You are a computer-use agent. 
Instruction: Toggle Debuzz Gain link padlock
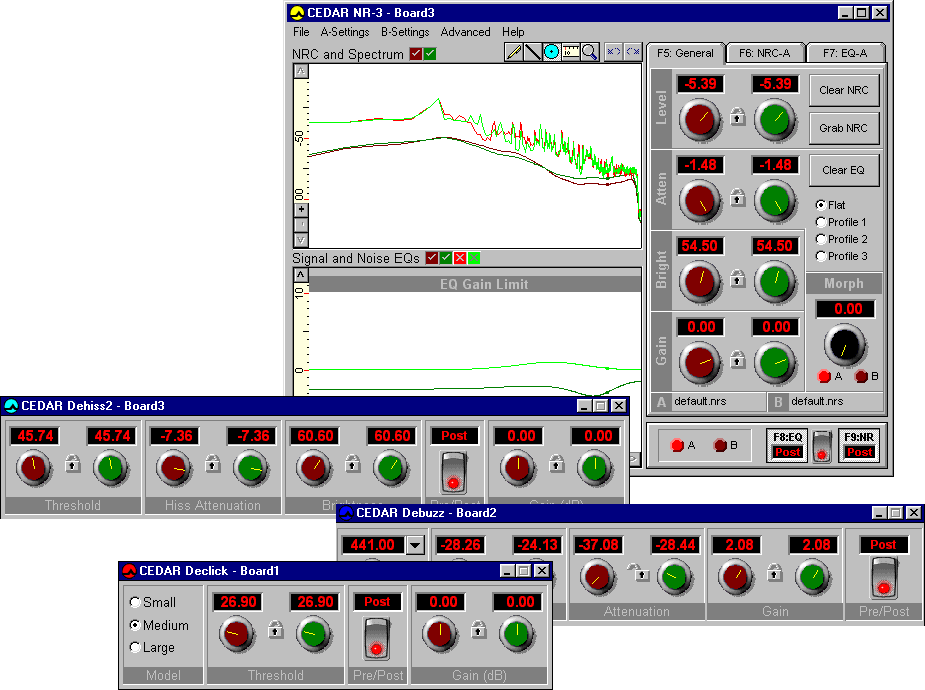pos(775,572)
